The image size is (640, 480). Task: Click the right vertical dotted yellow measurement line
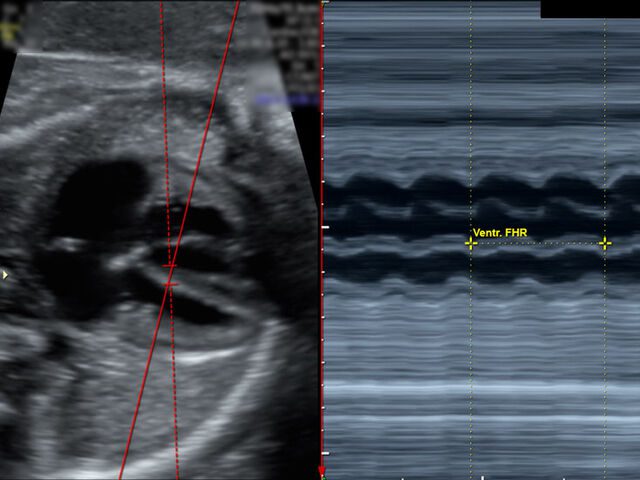pos(605,120)
